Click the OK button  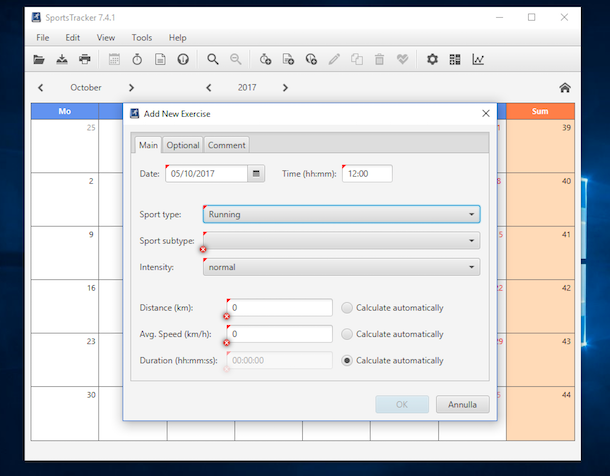(x=402, y=404)
